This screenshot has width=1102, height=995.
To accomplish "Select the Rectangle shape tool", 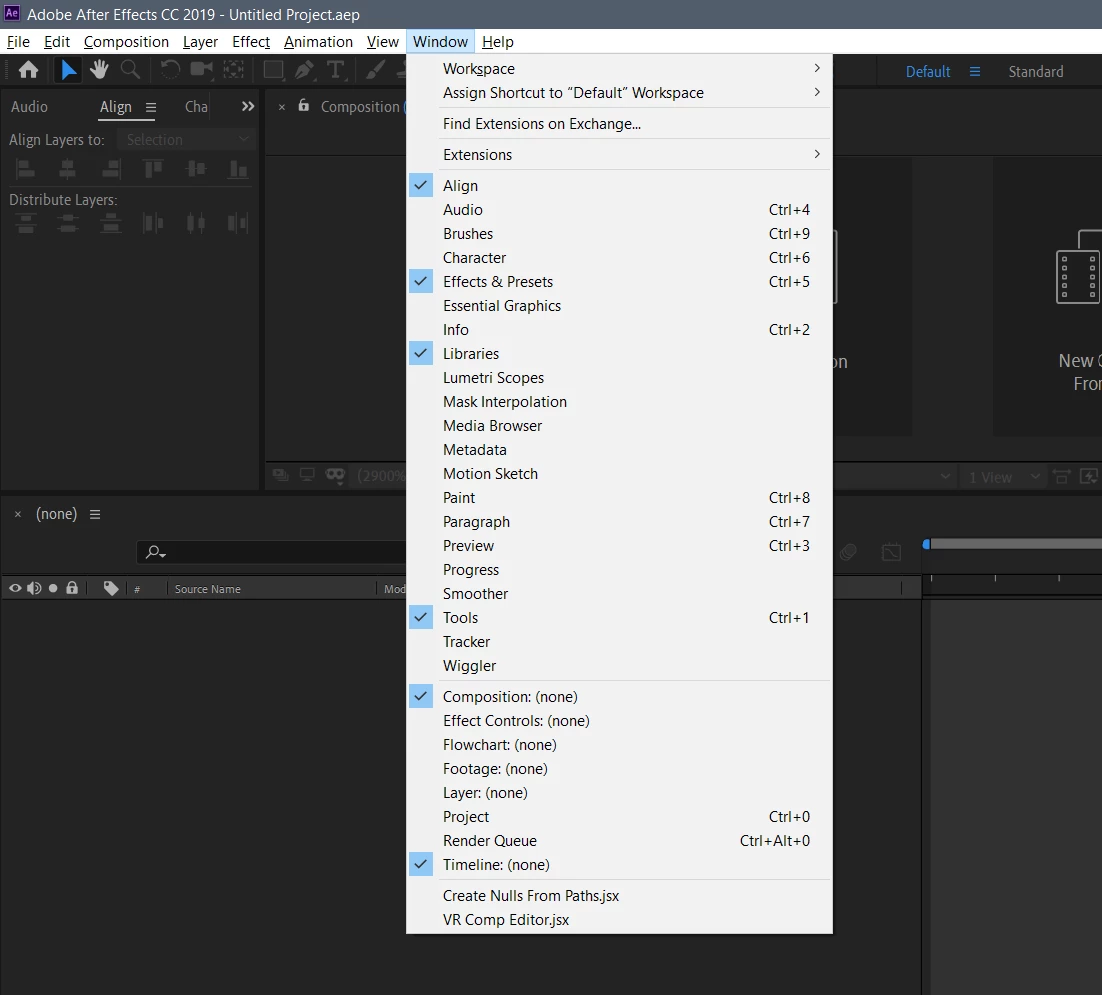I will point(273,70).
